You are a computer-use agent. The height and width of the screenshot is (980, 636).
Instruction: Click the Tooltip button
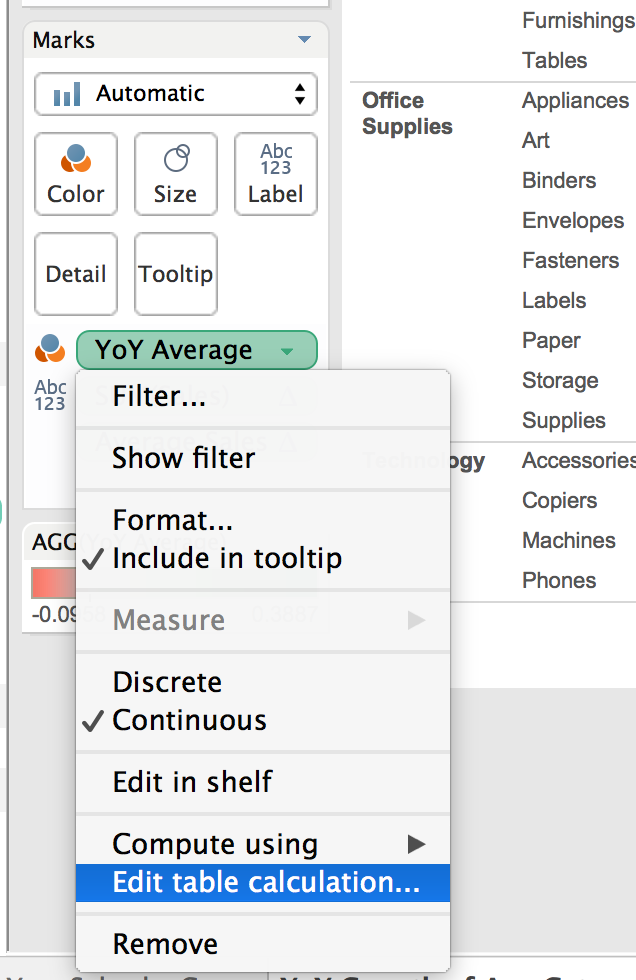point(175,274)
